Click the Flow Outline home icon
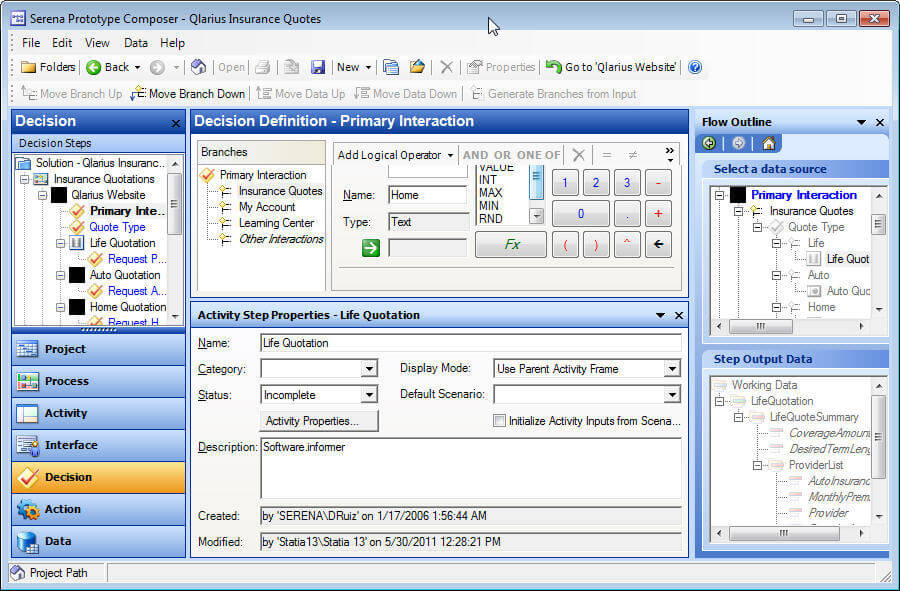Screen dimensions: 900x591 pos(769,143)
